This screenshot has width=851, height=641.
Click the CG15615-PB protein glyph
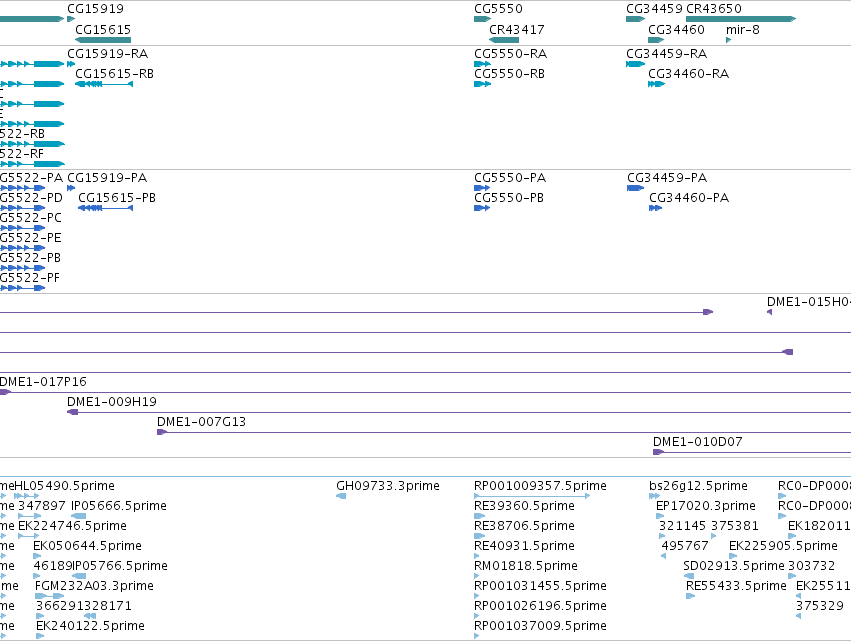[x=105, y=208]
